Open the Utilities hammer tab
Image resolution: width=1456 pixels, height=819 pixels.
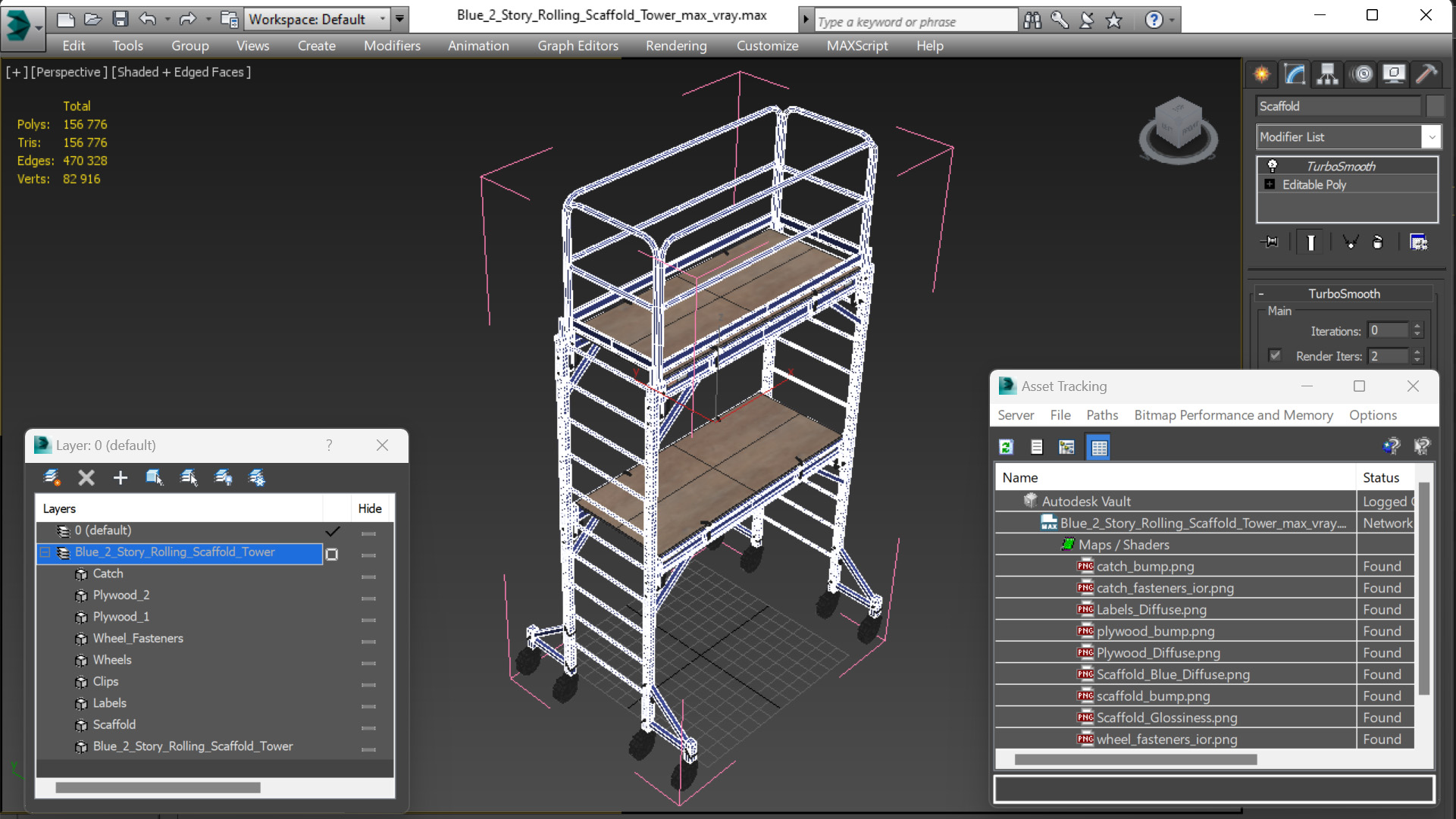[1426, 74]
